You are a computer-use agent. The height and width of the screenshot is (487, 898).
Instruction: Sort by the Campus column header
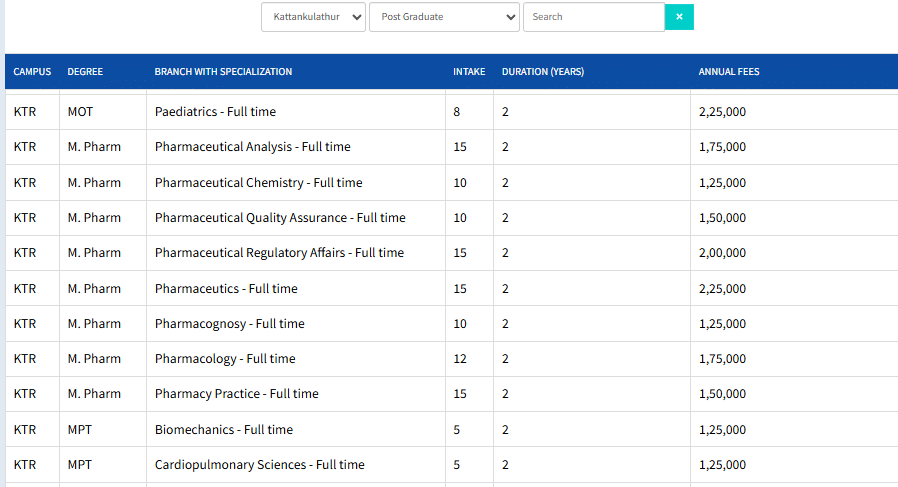pos(32,72)
